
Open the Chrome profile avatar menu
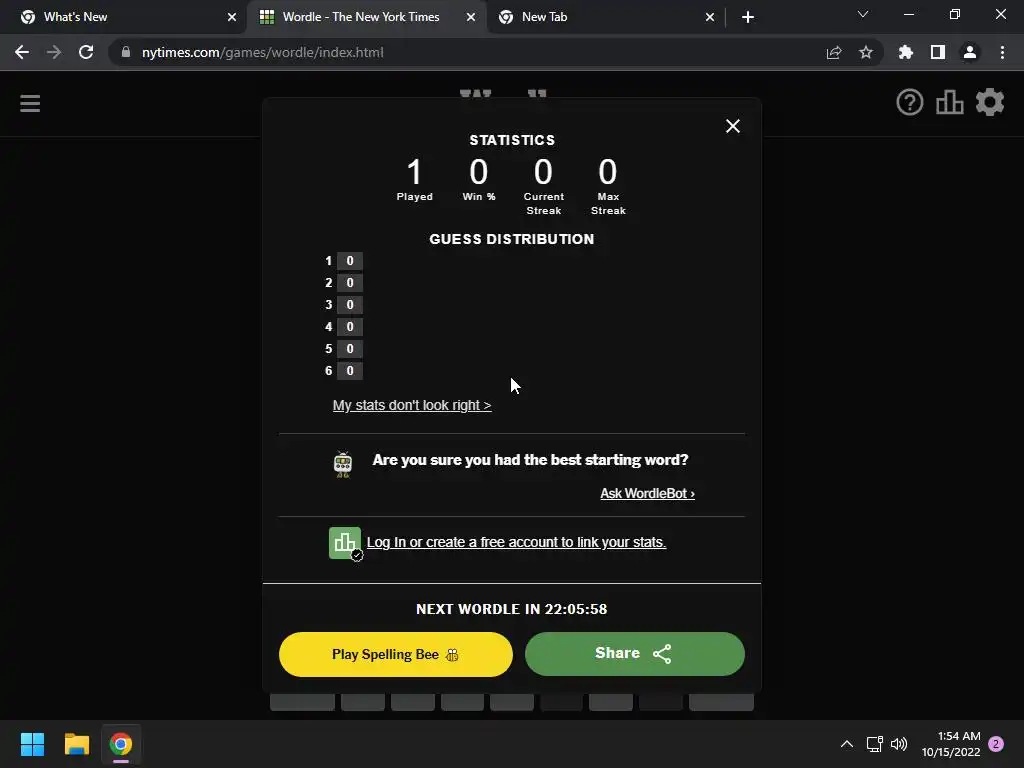(970, 52)
